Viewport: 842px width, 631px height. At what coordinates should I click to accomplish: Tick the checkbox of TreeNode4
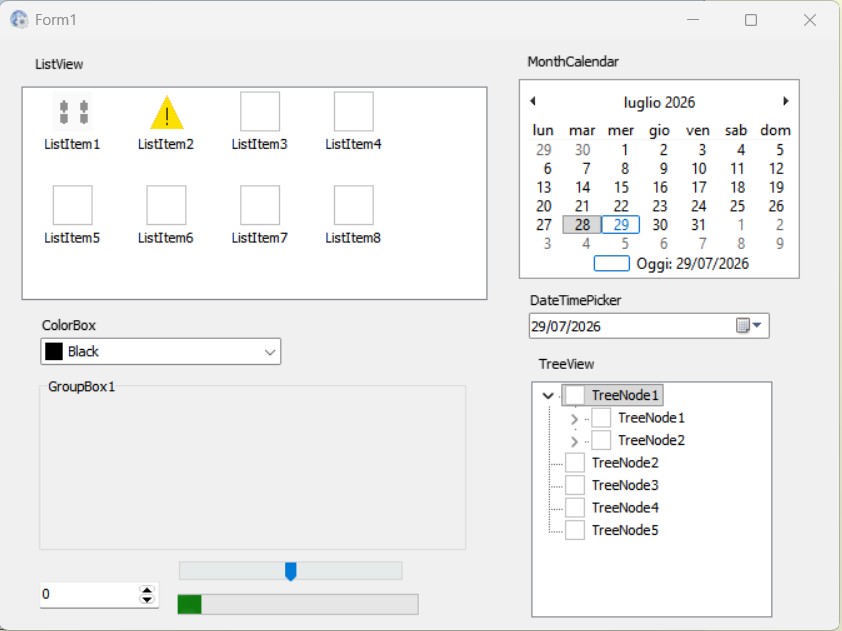(x=575, y=508)
